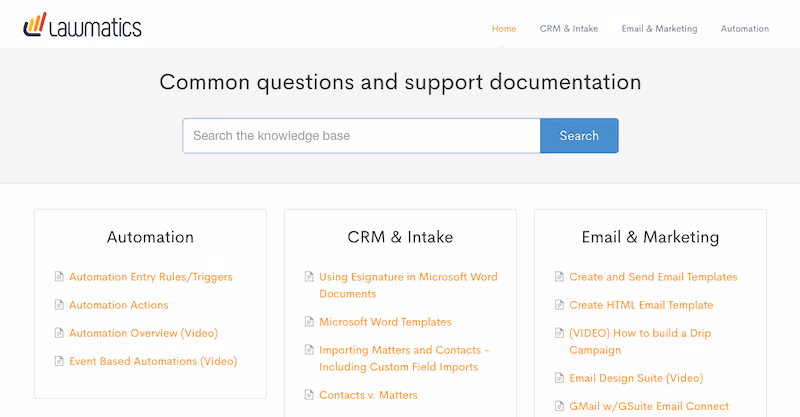Click document icon beside Email Design Suite

pyautogui.click(x=559, y=378)
